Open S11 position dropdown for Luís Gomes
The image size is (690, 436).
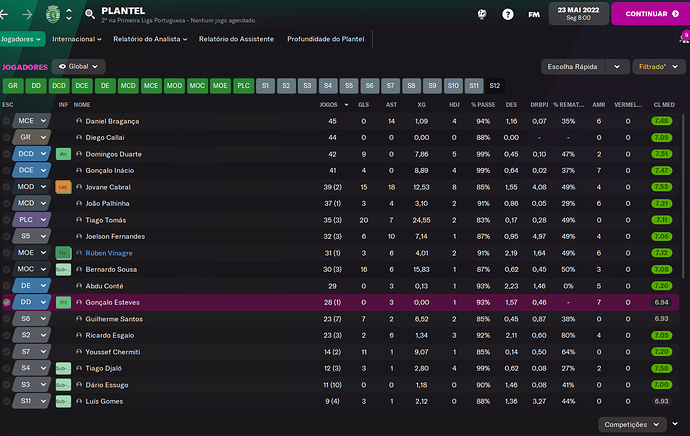pyautogui.click(x=32, y=401)
